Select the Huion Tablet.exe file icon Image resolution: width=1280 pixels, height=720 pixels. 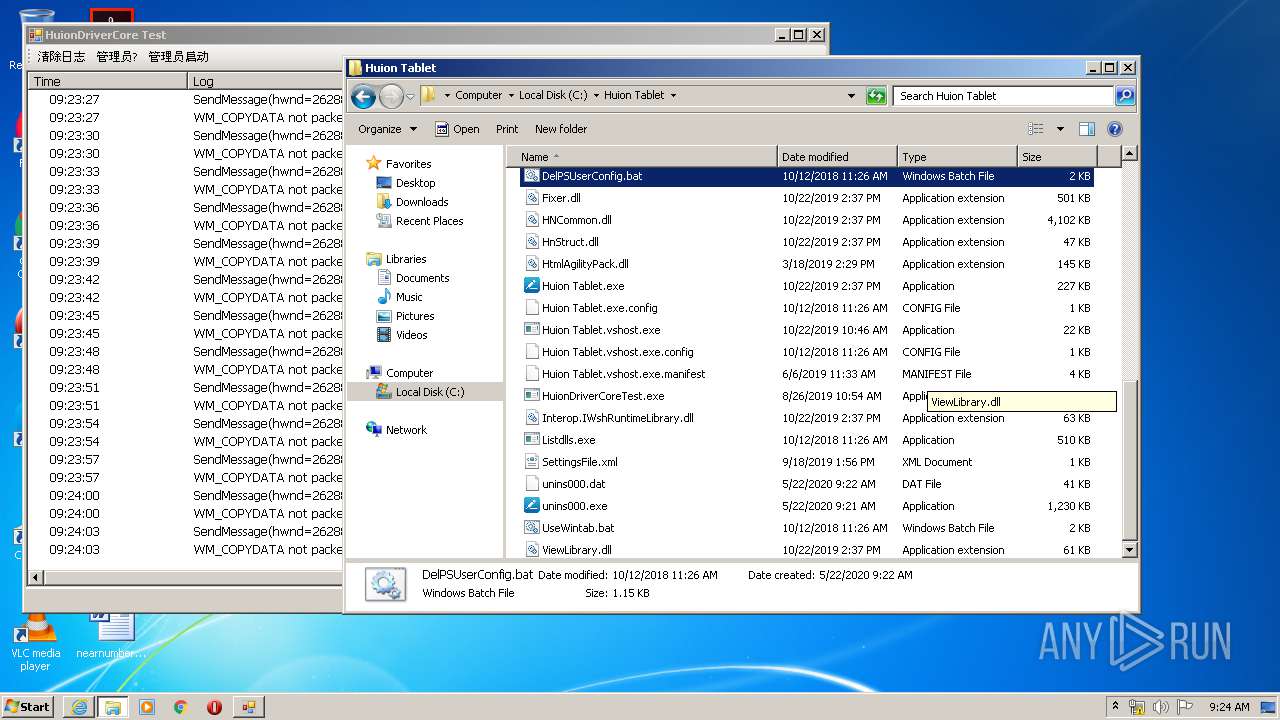click(x=532, y=286)
